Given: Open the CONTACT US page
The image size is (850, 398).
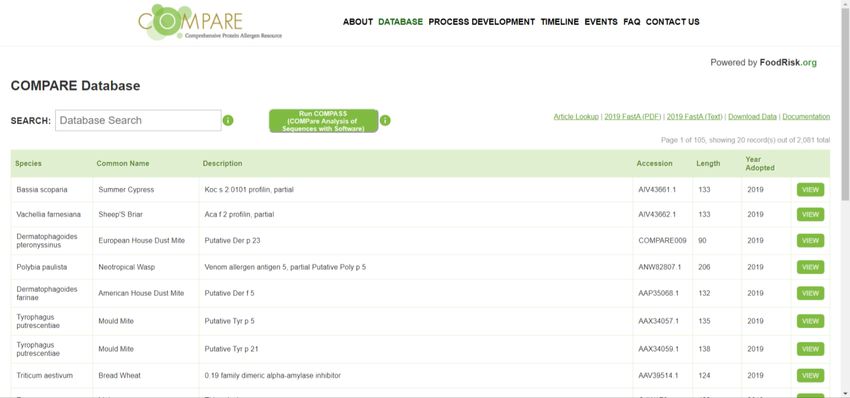Looking at the screenshot, I should click(672, 22).
